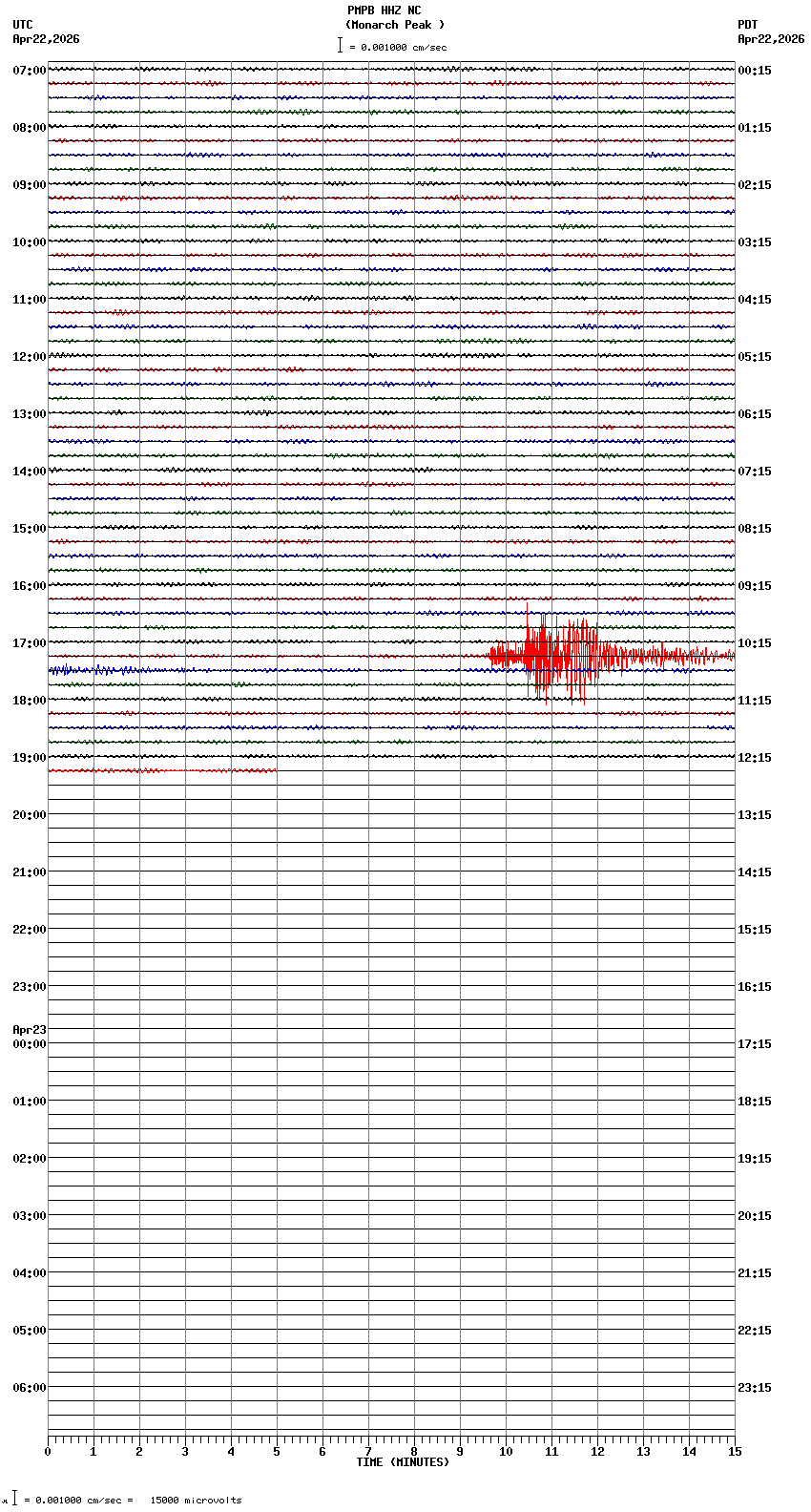811x1512 pixels.
Task: Click the 5 minute axis tick label
Action: point(277,1452)
